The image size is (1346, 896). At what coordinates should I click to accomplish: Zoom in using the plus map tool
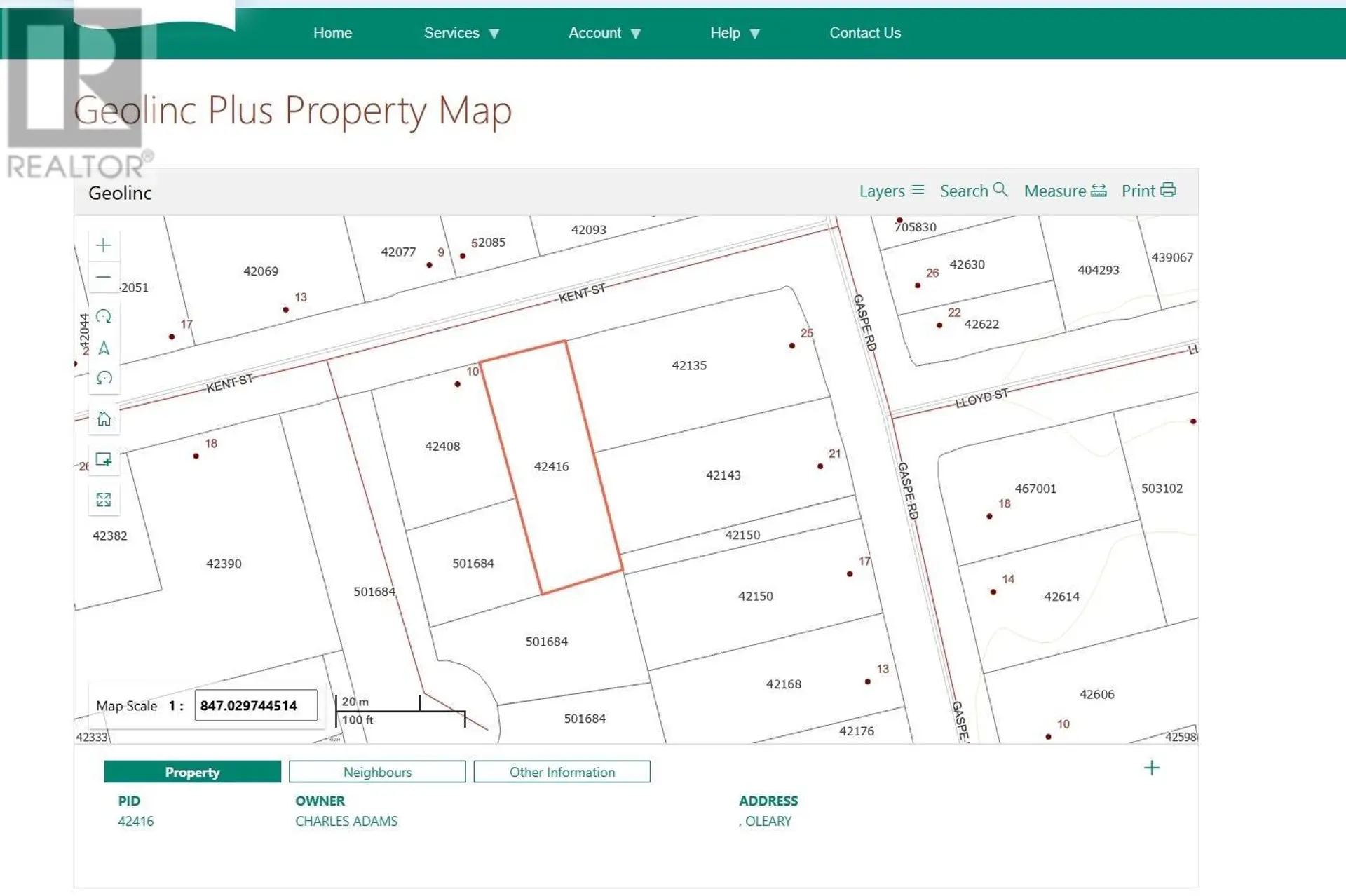[x=104, y=245]
